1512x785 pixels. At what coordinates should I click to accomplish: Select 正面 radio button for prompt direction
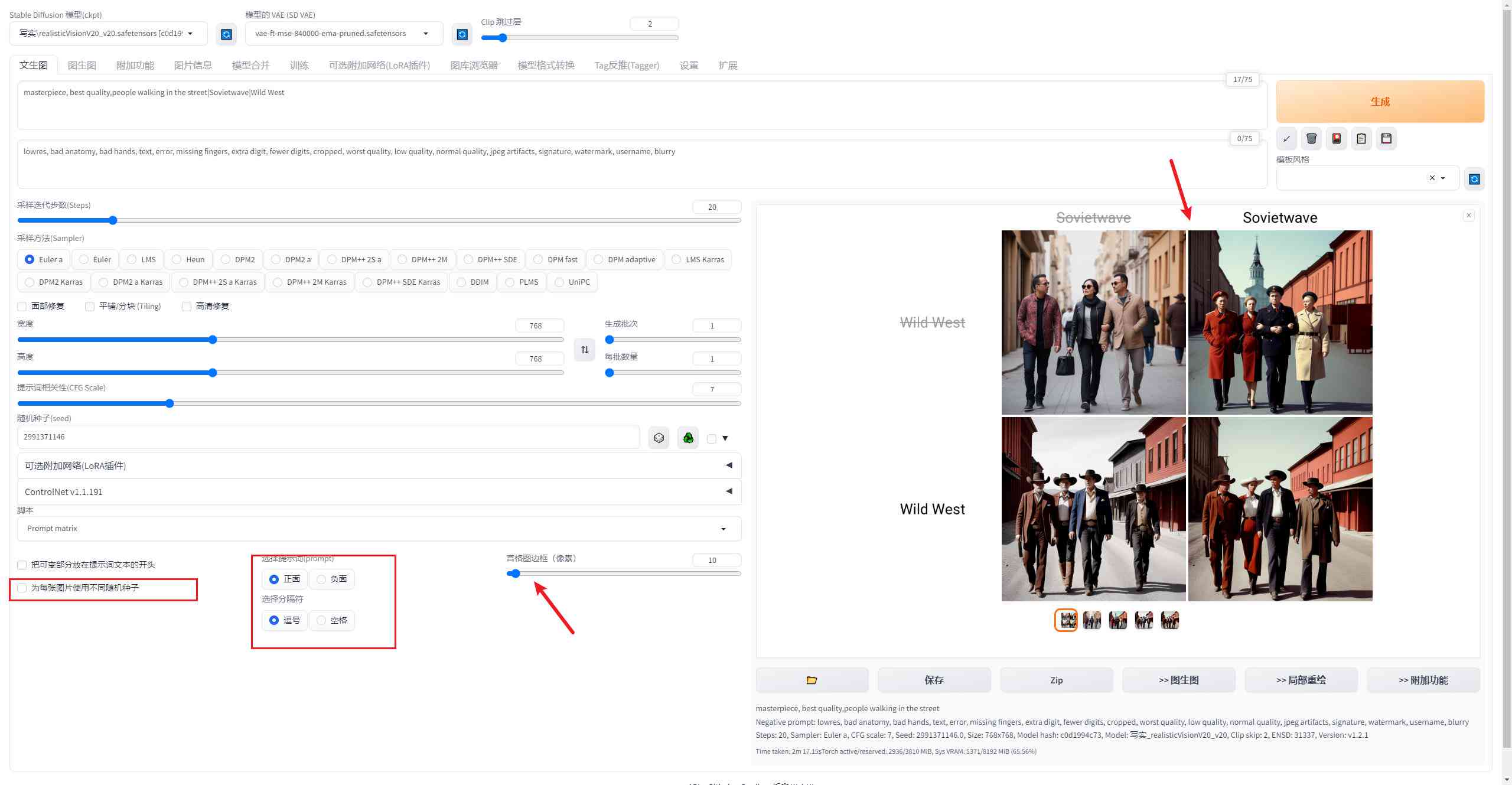[x=276, y=579]
